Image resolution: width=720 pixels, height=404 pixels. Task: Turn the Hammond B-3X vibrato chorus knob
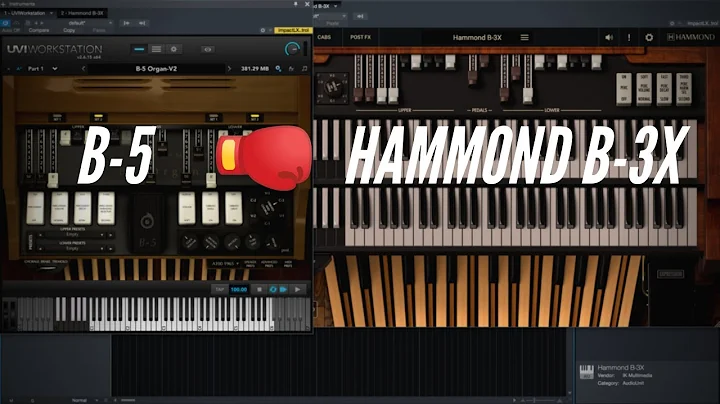tap(333, 86)
